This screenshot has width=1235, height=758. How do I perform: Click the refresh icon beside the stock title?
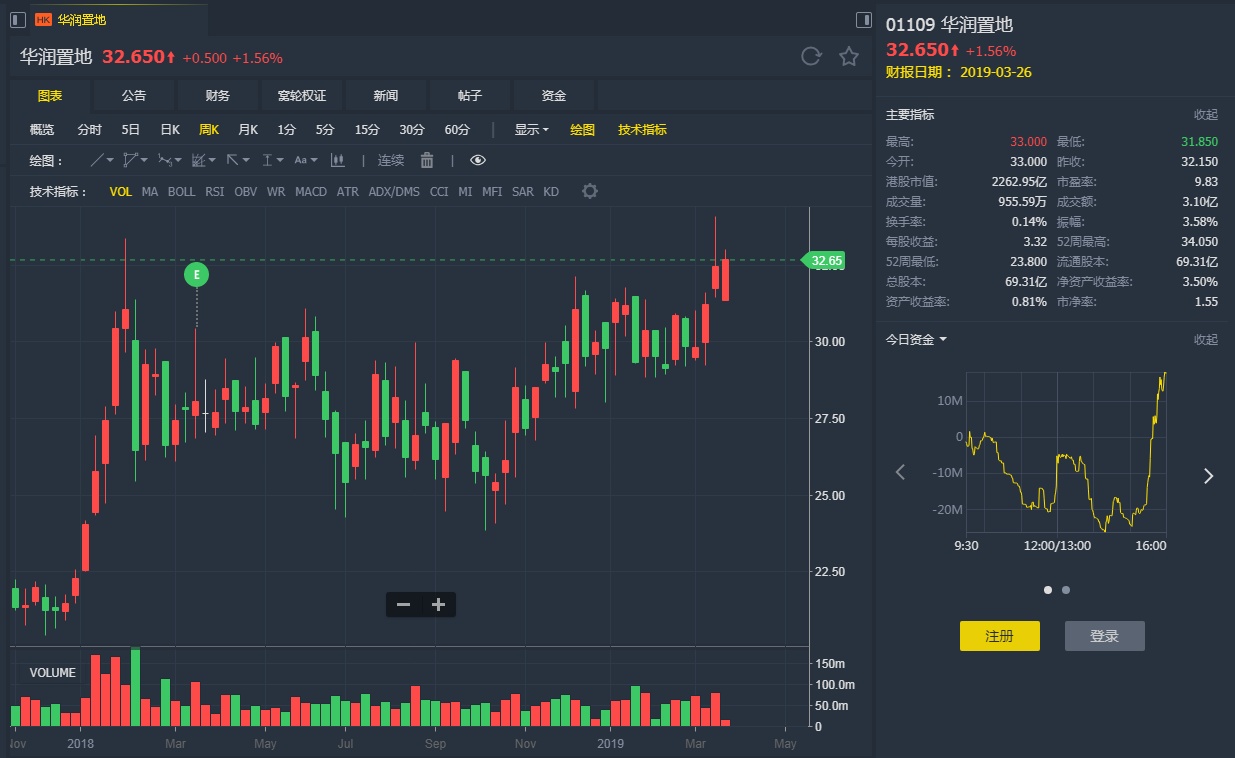coord(811,57)
